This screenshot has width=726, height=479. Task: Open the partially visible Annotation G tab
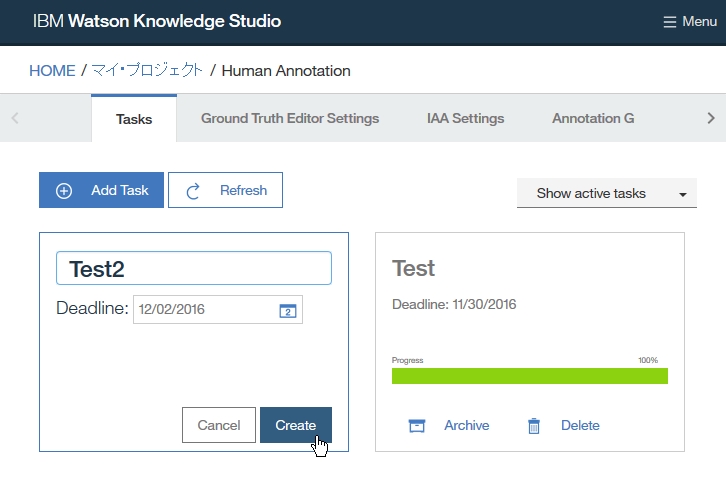pyautogui.click(x=593, y=119)
